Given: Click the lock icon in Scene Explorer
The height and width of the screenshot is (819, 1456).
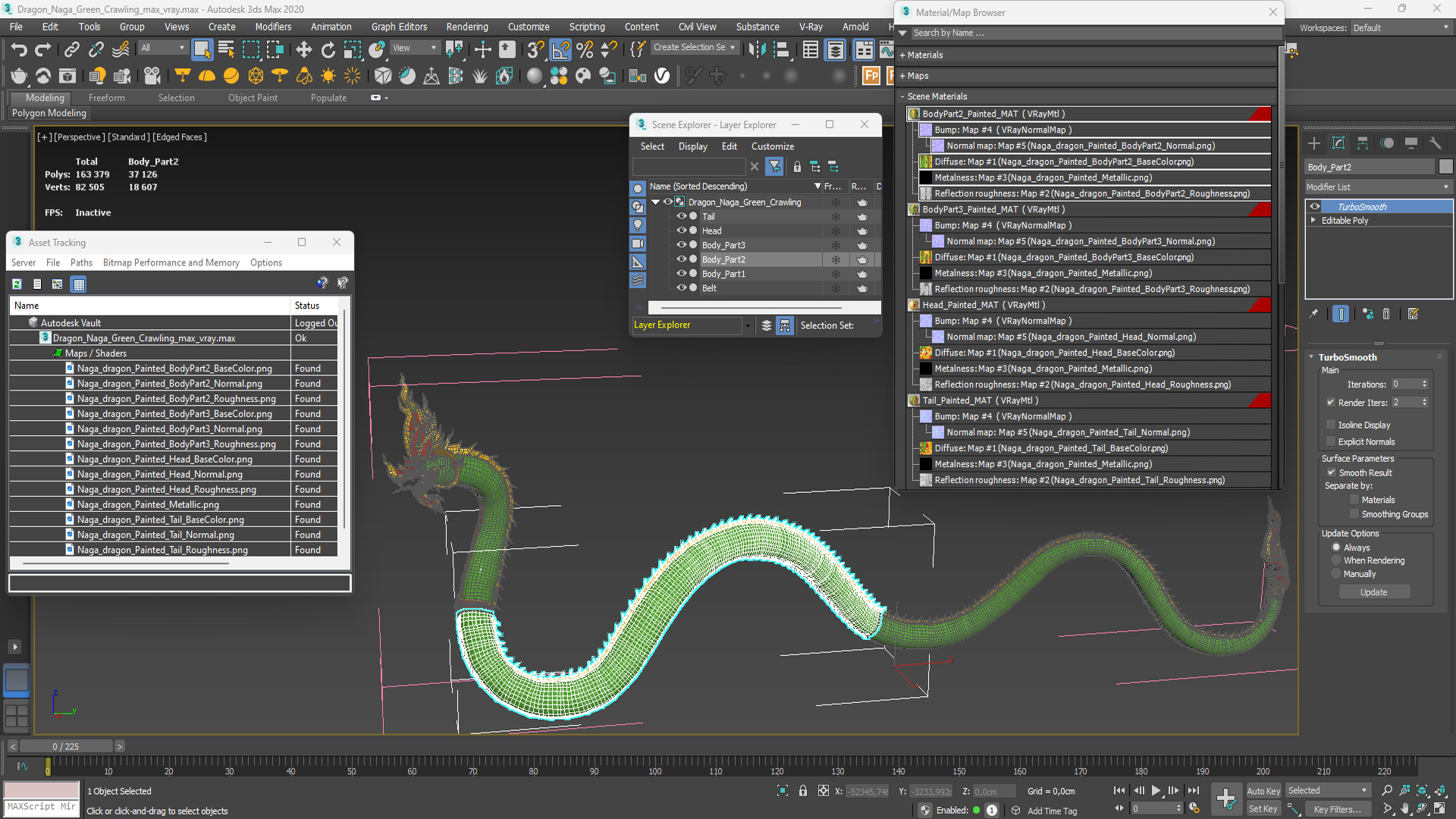Looking at the screenshot, I should click(x=797, y=167).
